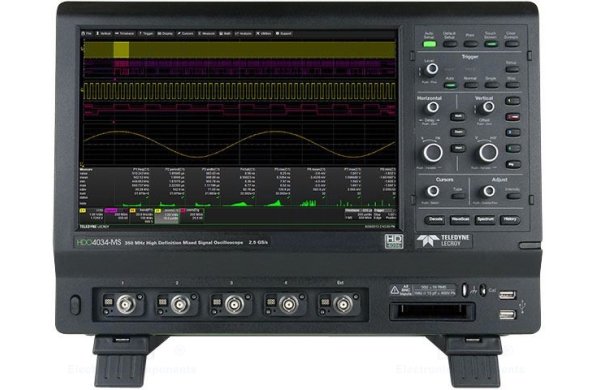The image size is (600, 390).
Task: Select the channel 3 BNC input connector
Action: point(235,305)
